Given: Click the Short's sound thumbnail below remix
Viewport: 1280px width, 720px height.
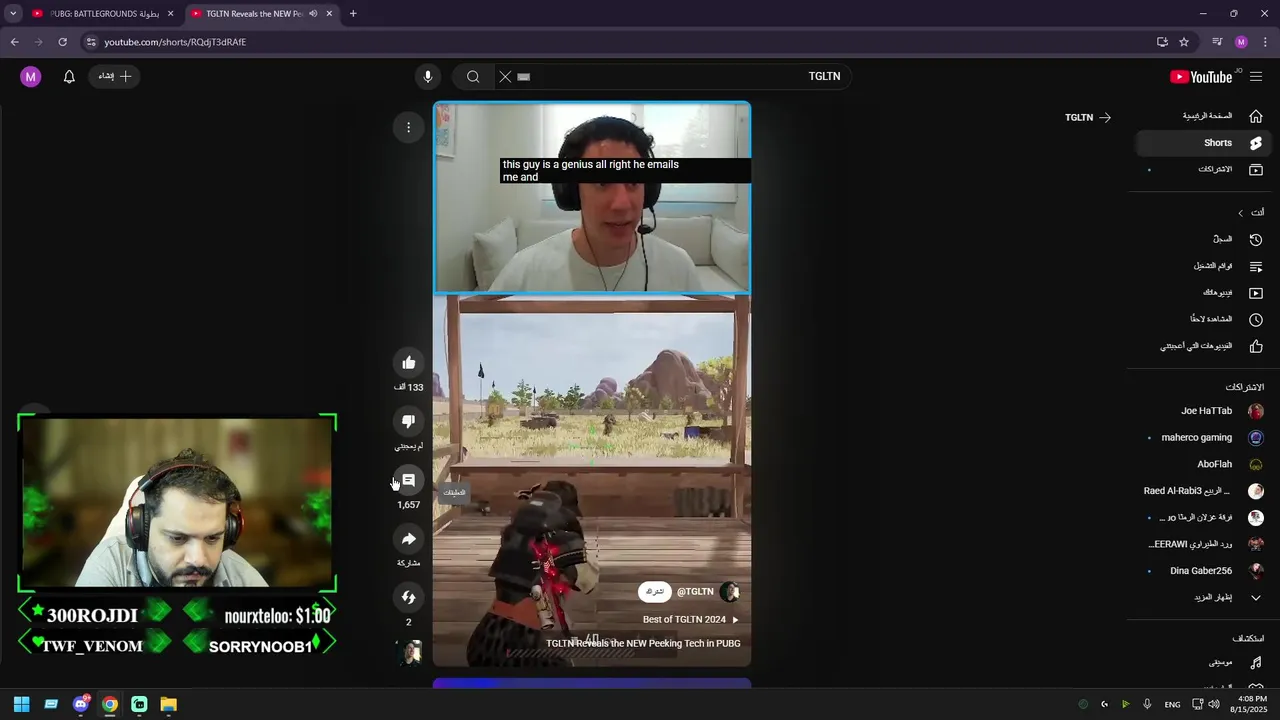Looking at the screenshot, I should 408,653.
